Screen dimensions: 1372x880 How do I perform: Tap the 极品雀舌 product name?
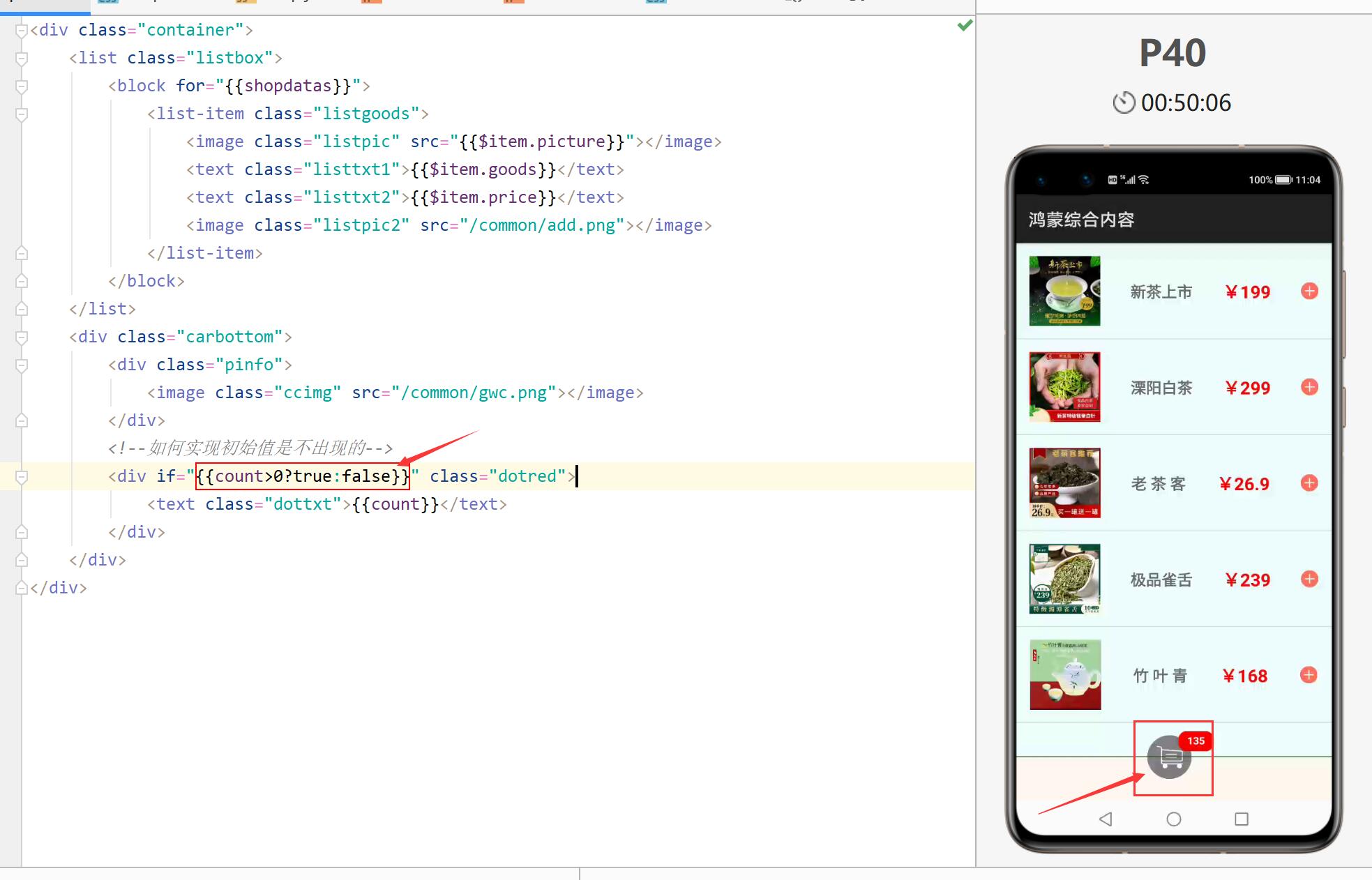[x=1161, y=579]
